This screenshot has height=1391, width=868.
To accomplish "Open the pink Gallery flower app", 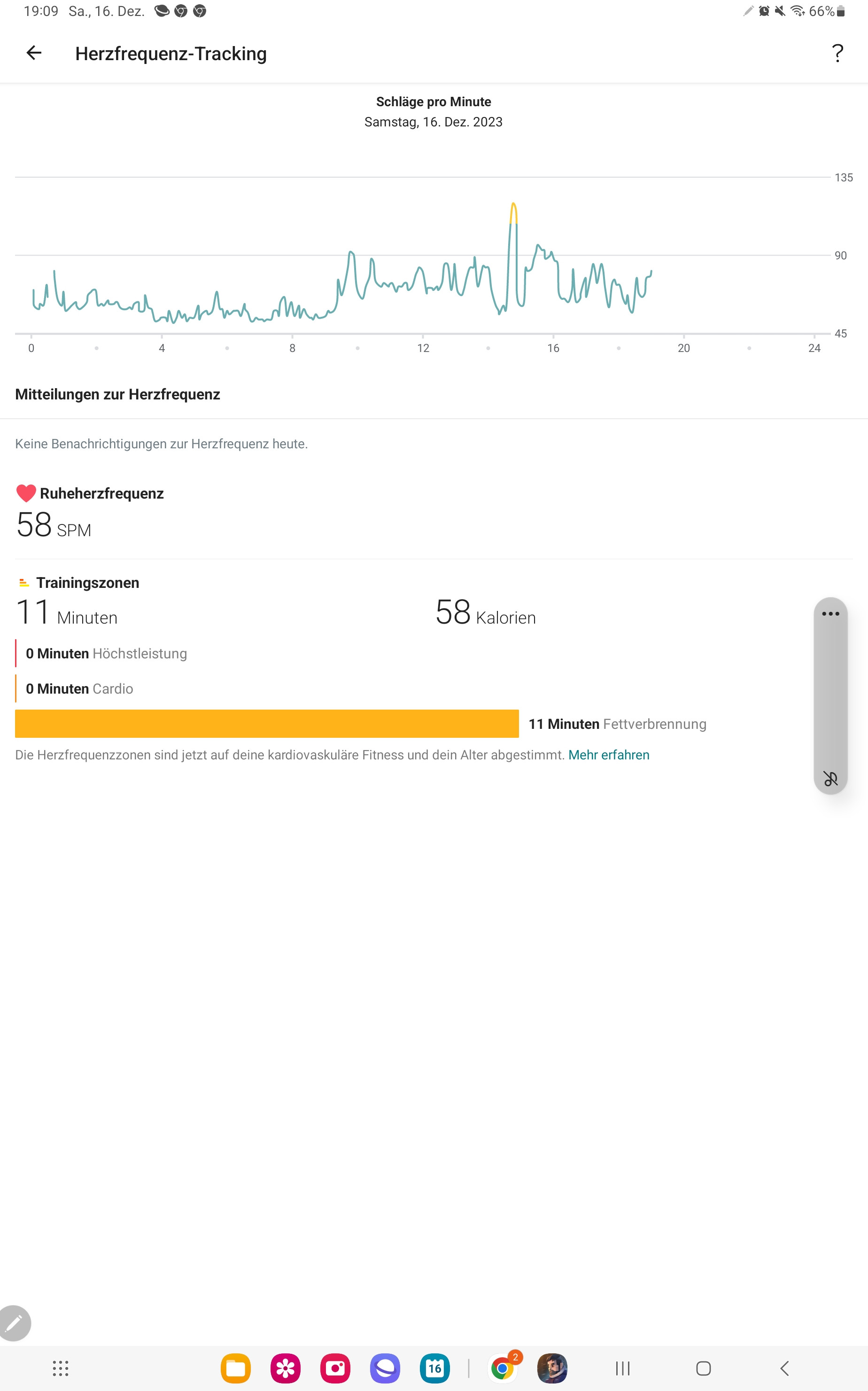I will click(285, 1368).
